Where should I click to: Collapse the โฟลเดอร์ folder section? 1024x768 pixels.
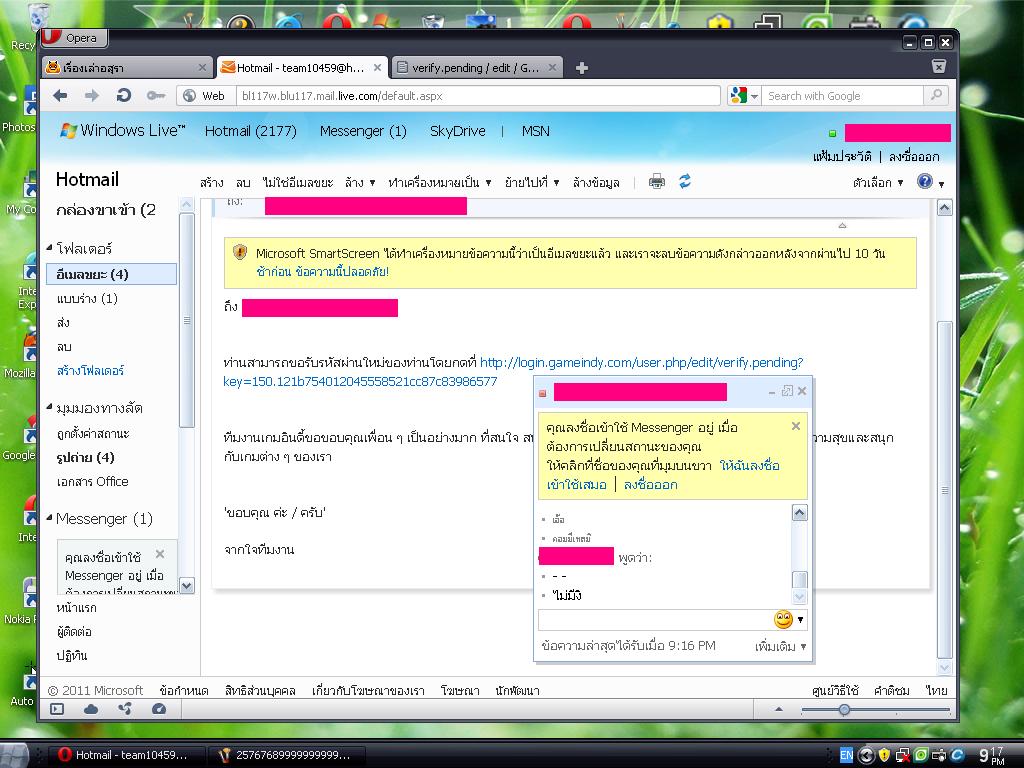(x=50, y=248)
